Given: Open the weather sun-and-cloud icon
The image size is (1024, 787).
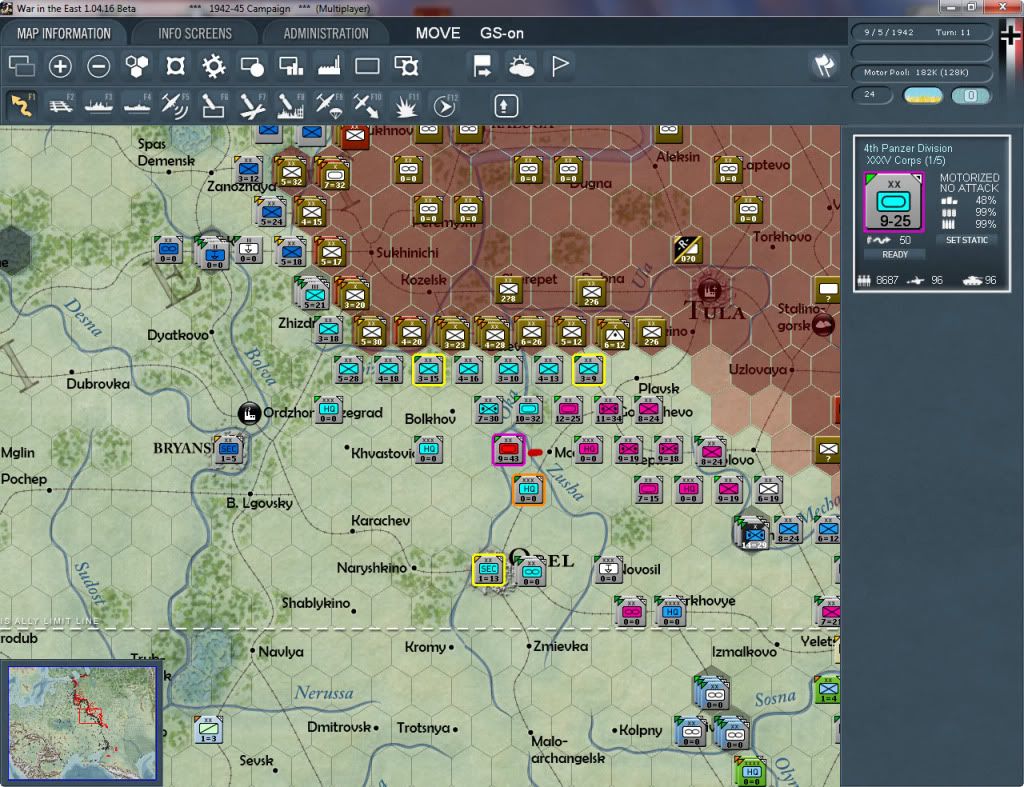Looking at the screenshot, I should (x=521, y=66).
